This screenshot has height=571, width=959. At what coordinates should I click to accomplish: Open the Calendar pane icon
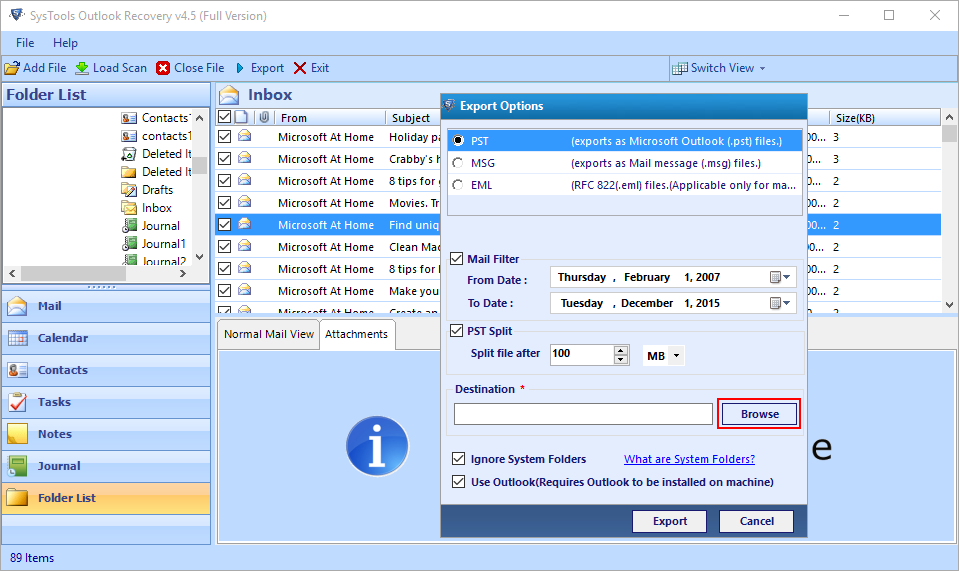click(17, 338)
